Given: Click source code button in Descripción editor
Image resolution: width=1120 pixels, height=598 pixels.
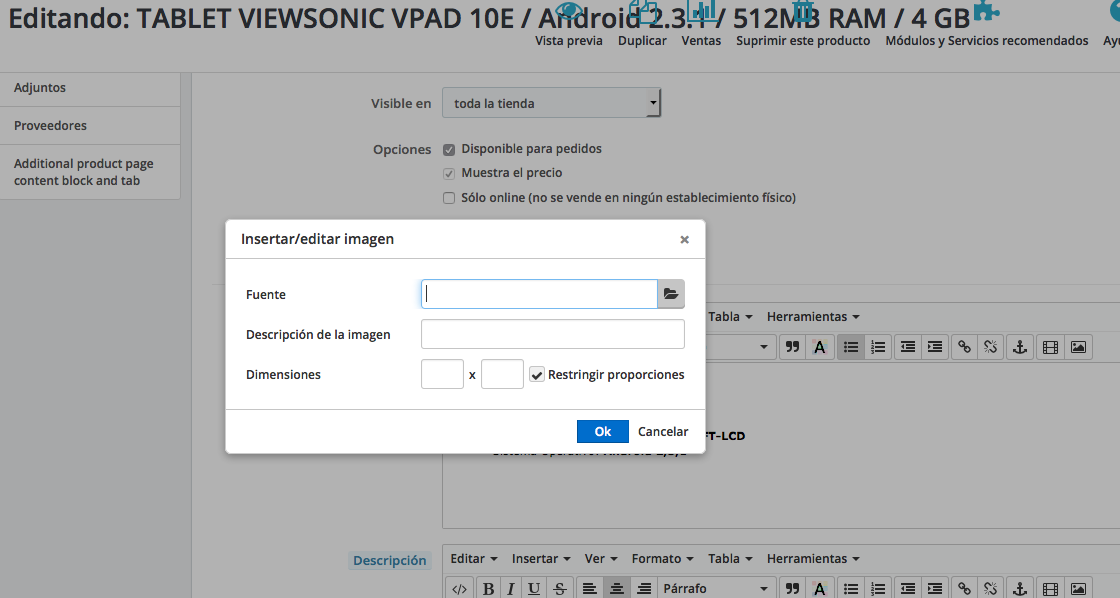Looking at the screenshot, I should [459, 589].
